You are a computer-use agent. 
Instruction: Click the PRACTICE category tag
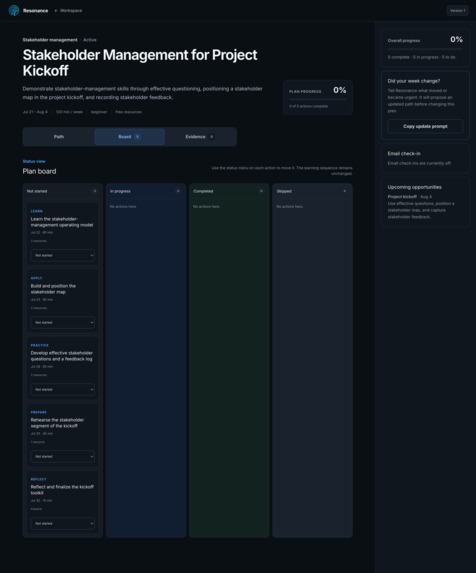click(39, 345)
